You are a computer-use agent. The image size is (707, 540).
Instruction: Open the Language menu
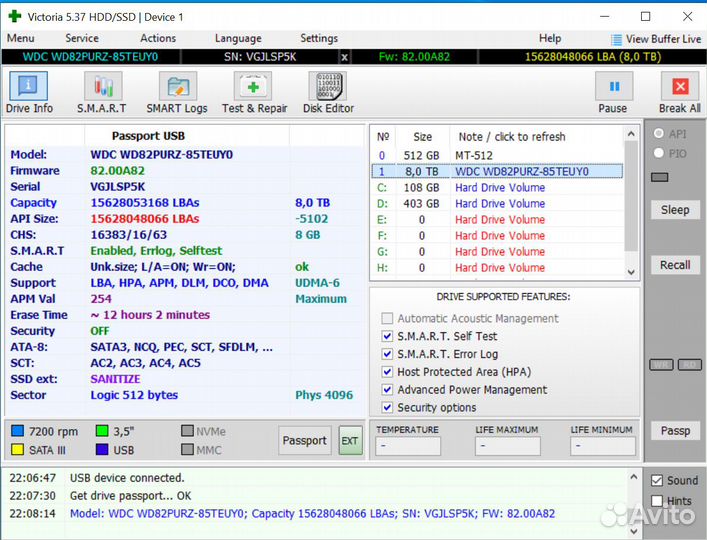(x=238, y=39)
